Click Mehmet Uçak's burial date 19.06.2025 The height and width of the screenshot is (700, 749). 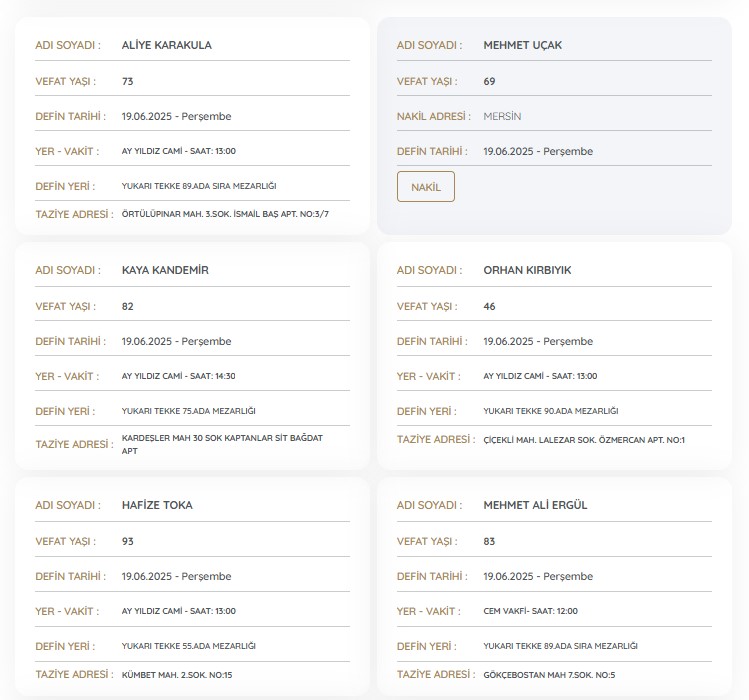(538, 151)
